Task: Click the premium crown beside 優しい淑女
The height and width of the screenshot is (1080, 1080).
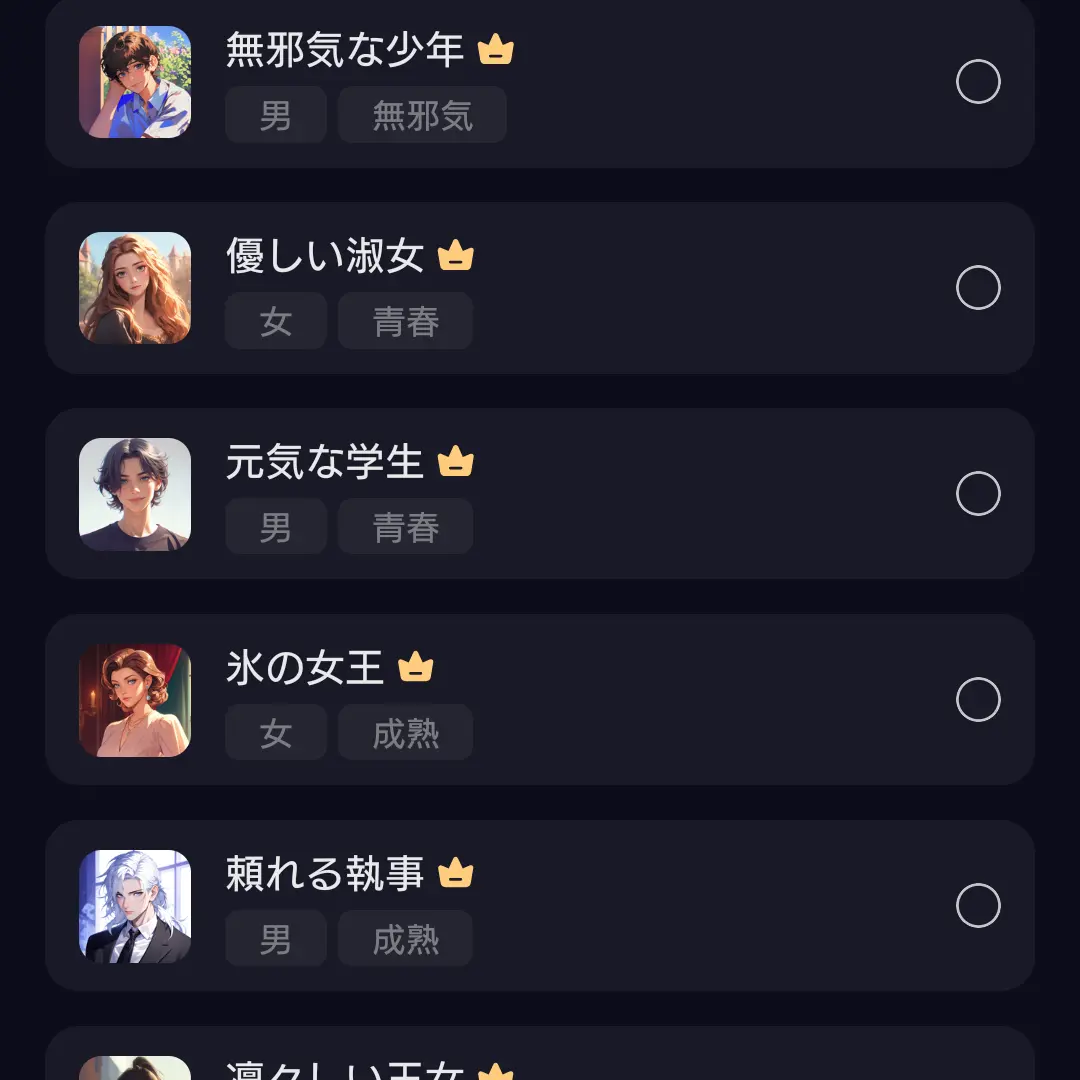Action: pyautogui.click(x=457, y=256)
